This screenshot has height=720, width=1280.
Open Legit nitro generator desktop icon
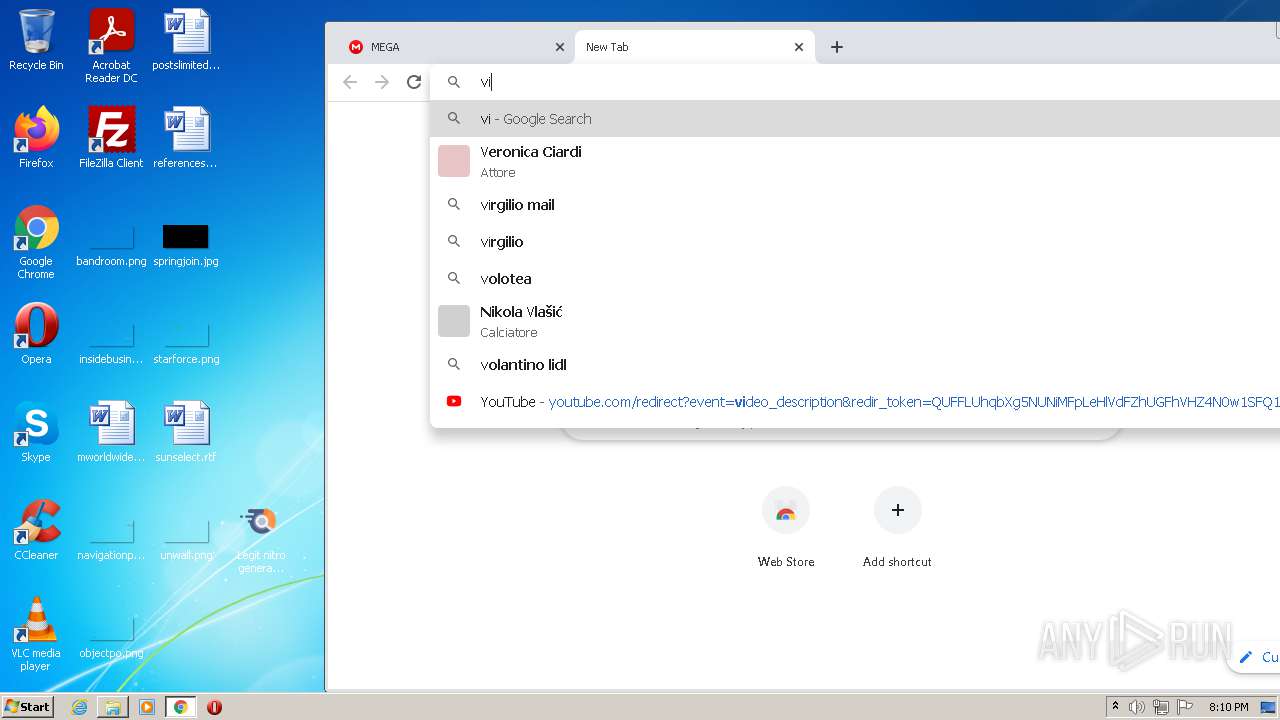point(261,540)
